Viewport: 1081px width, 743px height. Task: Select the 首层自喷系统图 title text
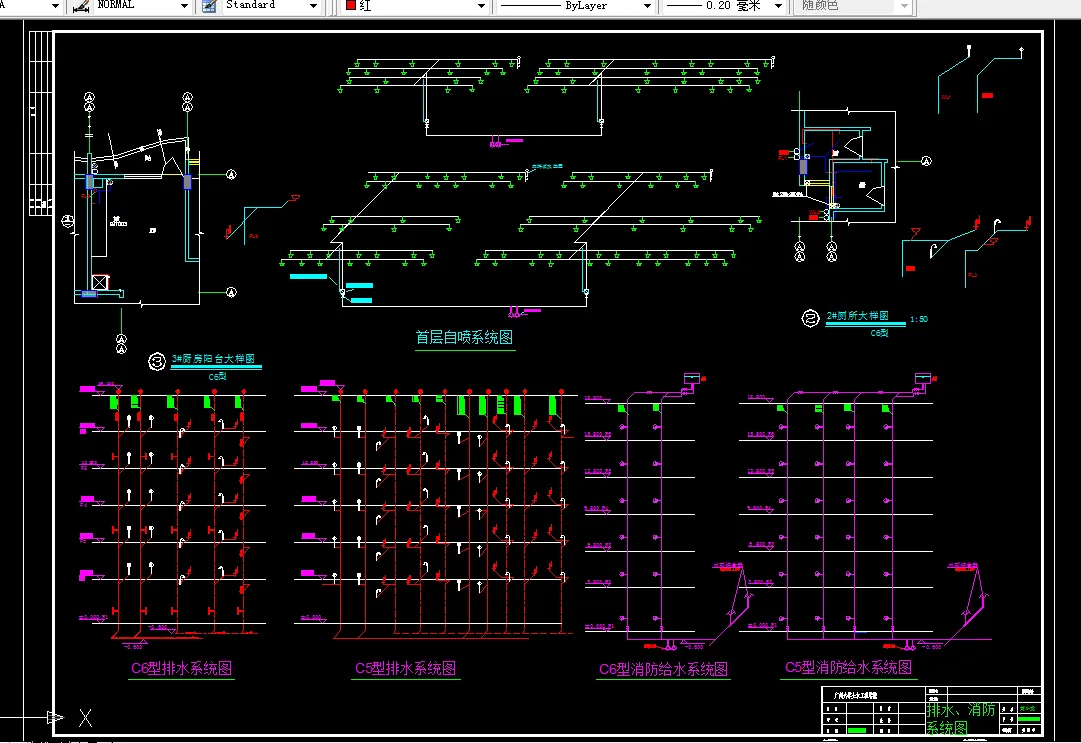pos(464,337)
